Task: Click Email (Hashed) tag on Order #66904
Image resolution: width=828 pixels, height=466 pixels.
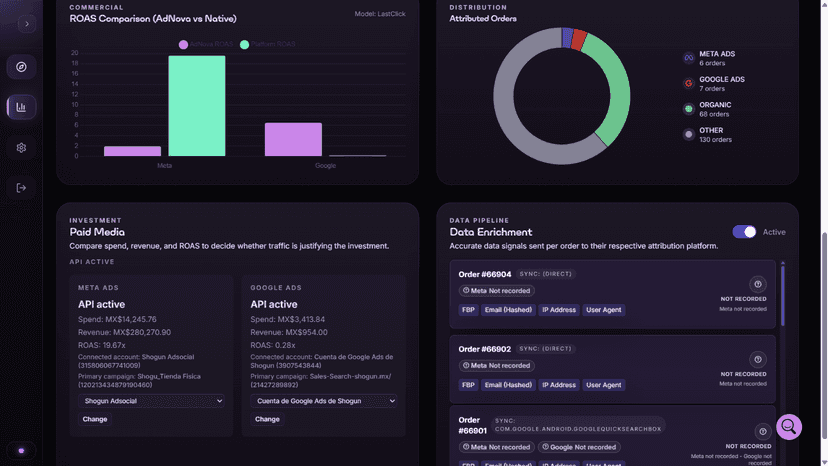Action: pyautogui.click(x=508, y=310)
